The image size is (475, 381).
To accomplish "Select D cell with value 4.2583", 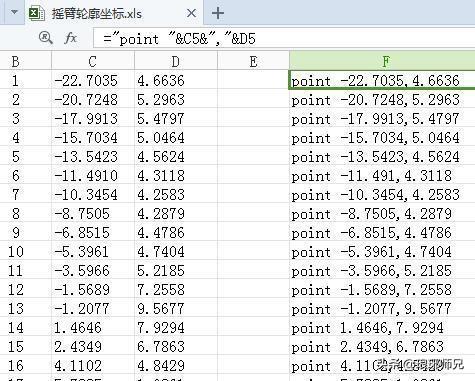I will 176,194.
